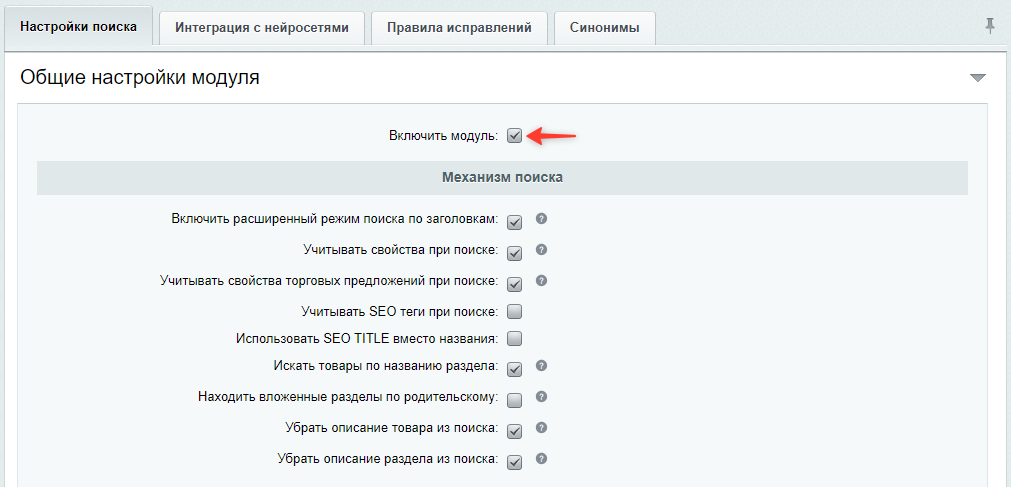
Task: Toggle 'Учитывать свойства при поиске' checkbox
Action: point(515,253)
